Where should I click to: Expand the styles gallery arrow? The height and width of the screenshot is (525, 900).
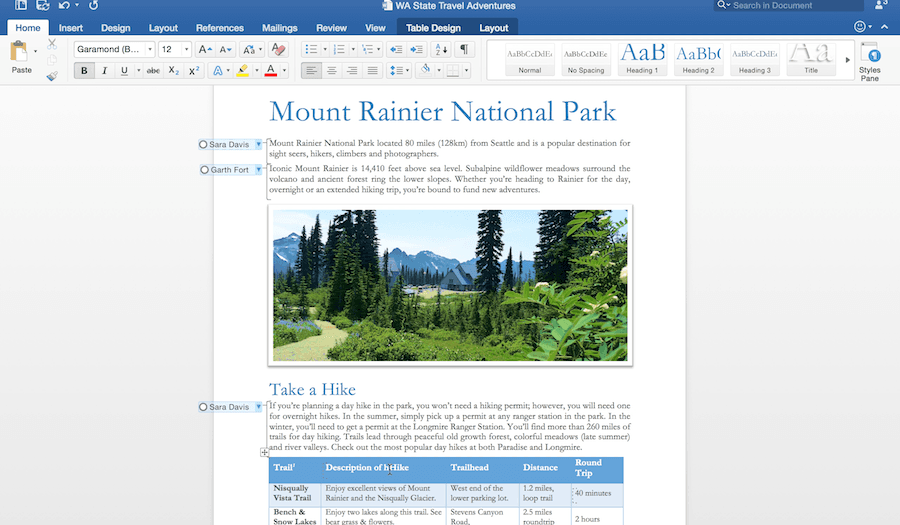pyautogui.click(x=847, y=60)
